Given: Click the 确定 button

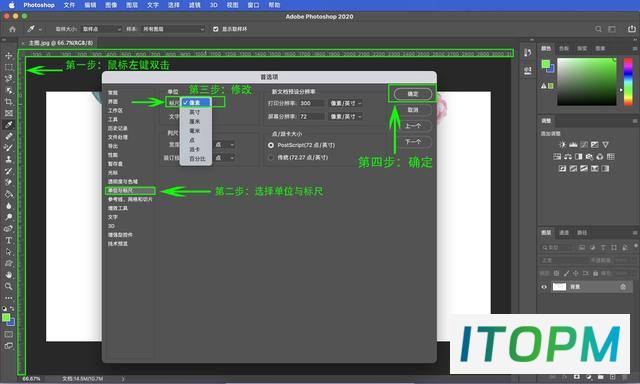Looking at the screenshot, I should coord(413,94).
